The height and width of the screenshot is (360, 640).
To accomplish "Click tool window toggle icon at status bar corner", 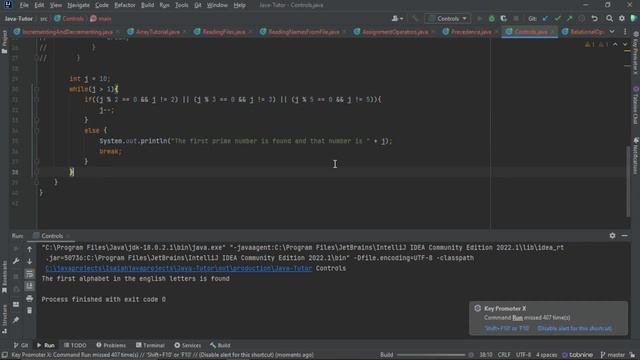I will [x=4, y=355].
